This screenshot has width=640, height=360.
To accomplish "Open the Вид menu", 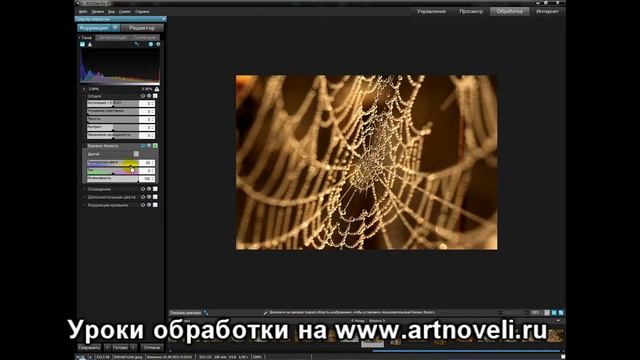I will click(111, 12).
